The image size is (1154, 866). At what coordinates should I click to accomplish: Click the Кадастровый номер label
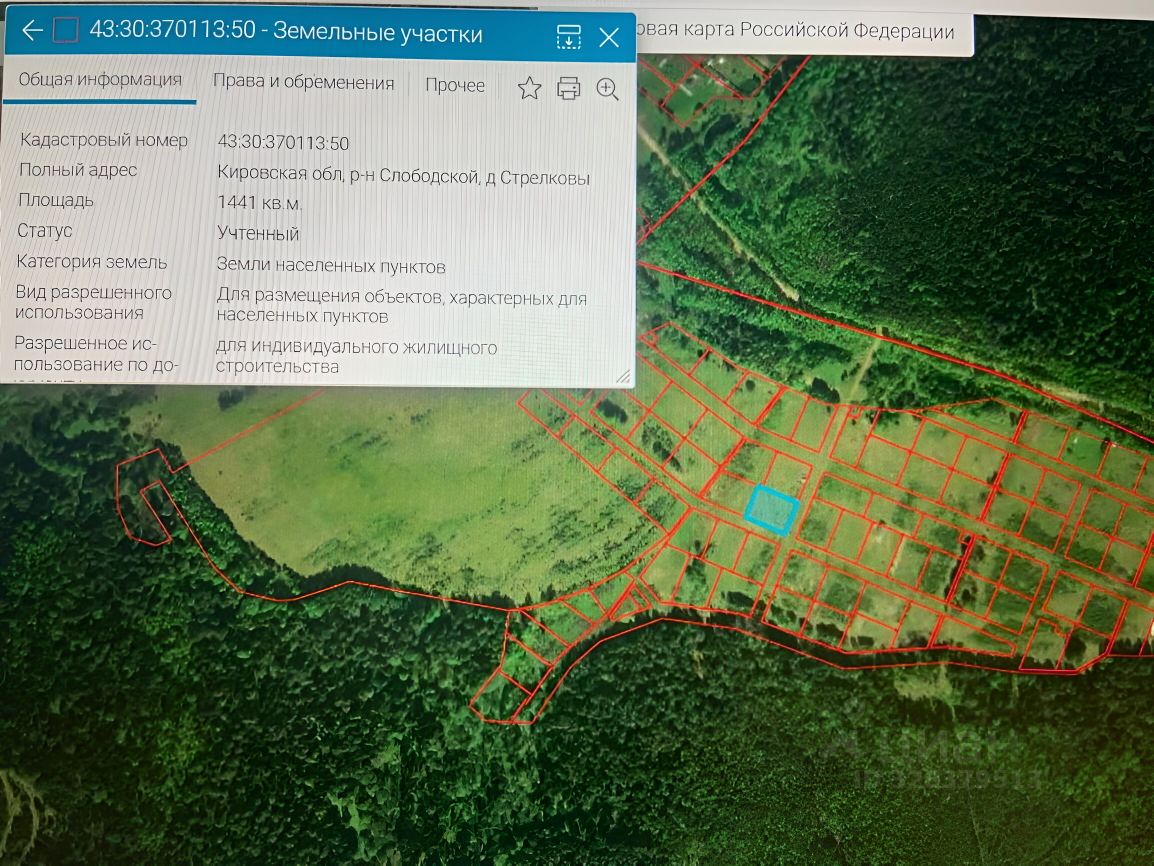tap(104, 140)
